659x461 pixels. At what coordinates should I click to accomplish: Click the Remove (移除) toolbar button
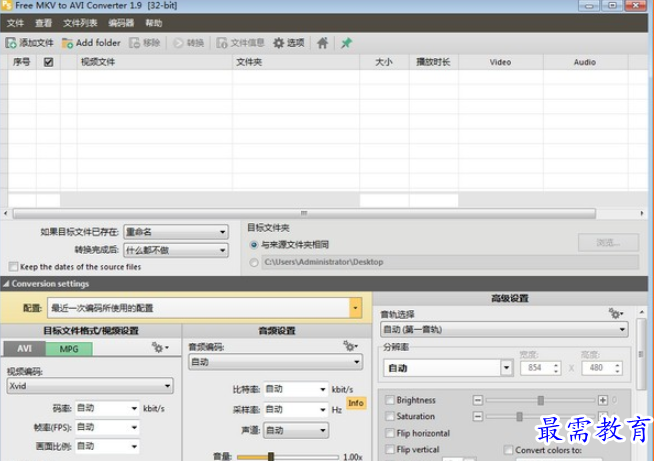(x=145, y=43)
